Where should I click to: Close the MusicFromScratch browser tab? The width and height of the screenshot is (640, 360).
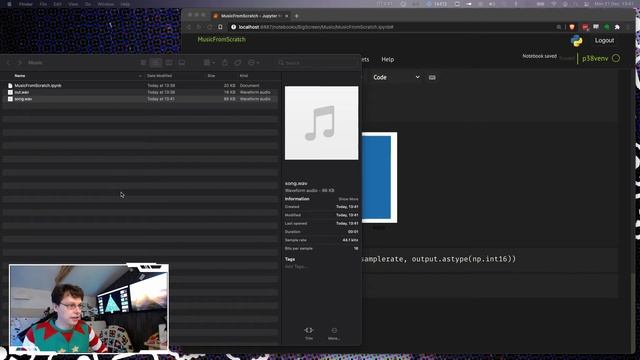(x=286, y=16)
